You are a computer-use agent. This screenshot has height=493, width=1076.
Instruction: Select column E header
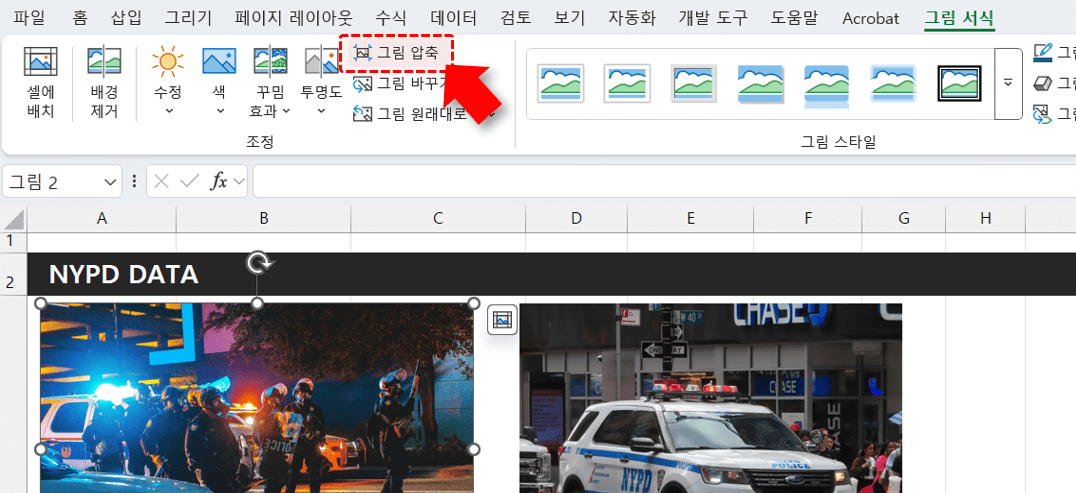[690, 218]
